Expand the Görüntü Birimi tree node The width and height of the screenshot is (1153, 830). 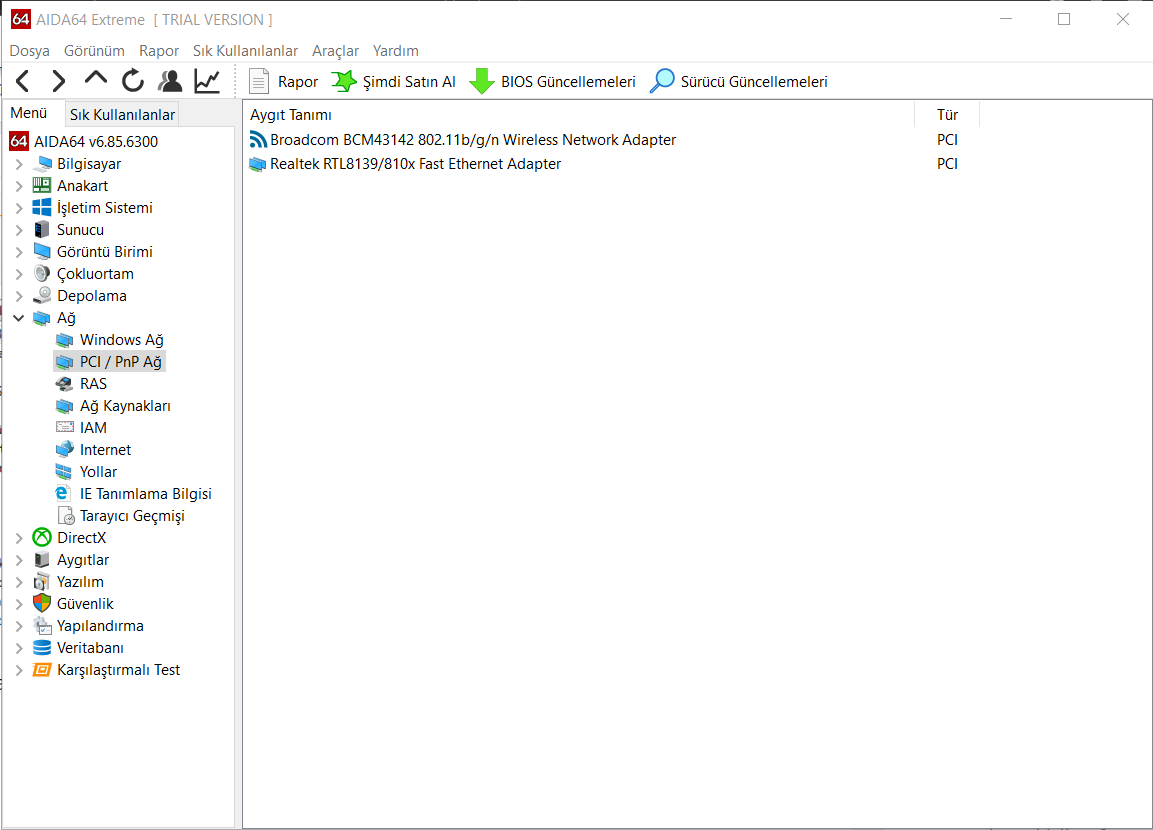point(19,252)
